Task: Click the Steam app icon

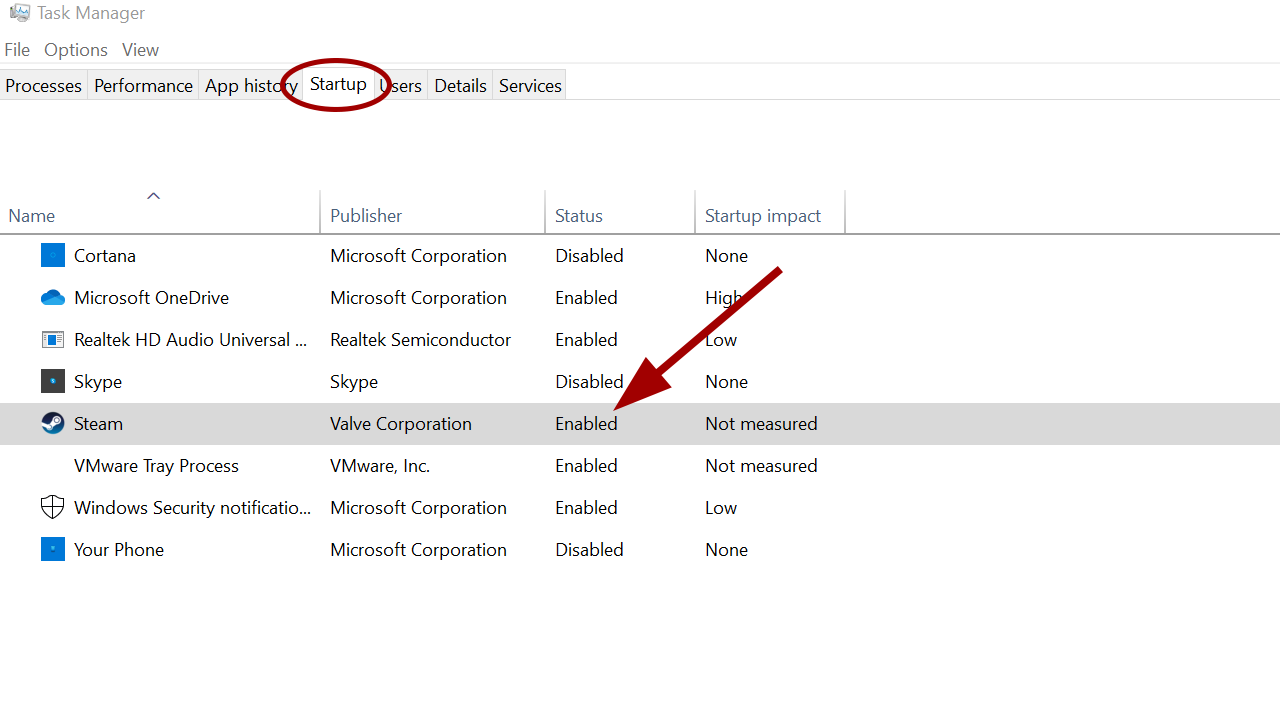Action: pyautogui.click(x=53, y=424)
